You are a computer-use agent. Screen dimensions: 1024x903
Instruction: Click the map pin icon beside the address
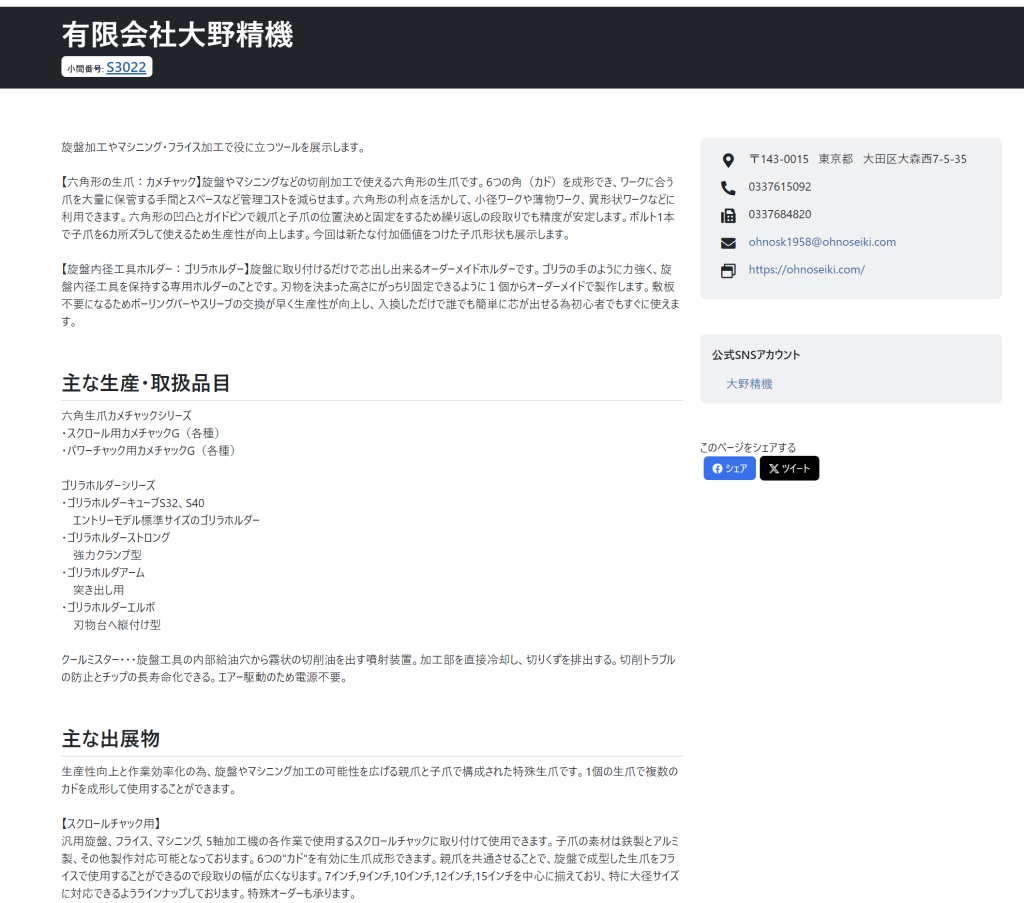tap(728, 160)
